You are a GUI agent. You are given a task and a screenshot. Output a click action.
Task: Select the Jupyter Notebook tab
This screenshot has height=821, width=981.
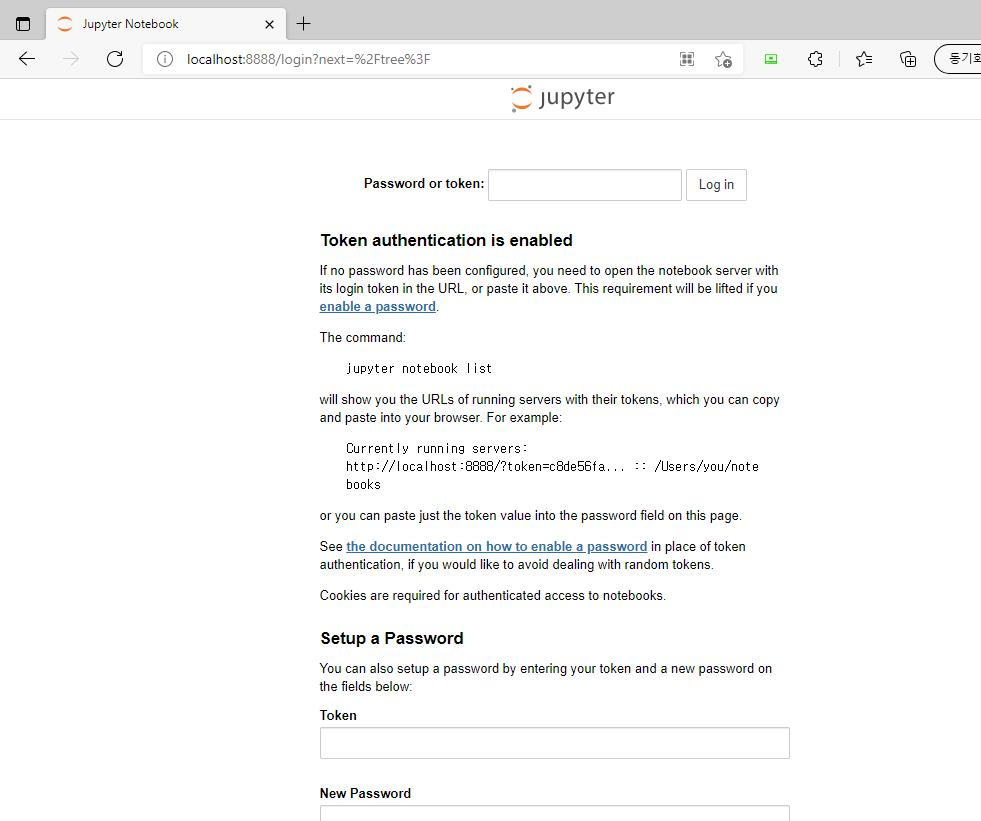tap(166, 24)
